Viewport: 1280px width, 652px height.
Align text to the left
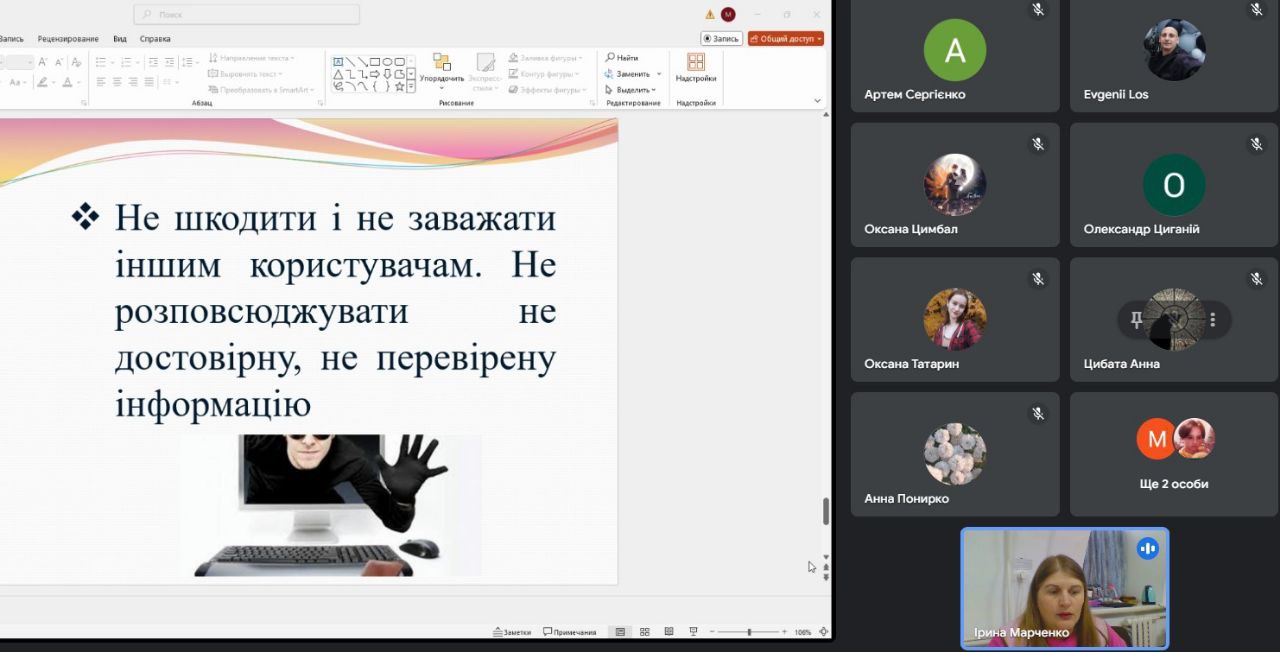tap(101, 82)
